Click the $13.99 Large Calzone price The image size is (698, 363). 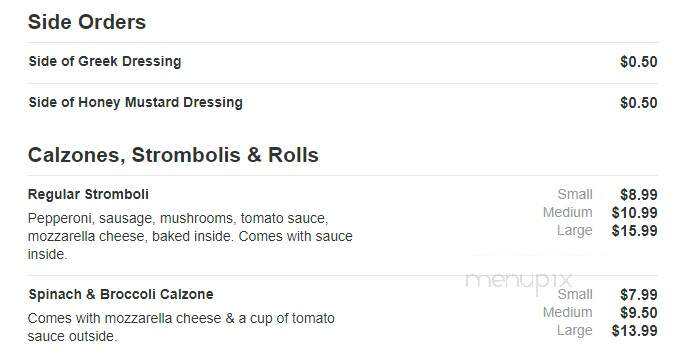(634, 330)
